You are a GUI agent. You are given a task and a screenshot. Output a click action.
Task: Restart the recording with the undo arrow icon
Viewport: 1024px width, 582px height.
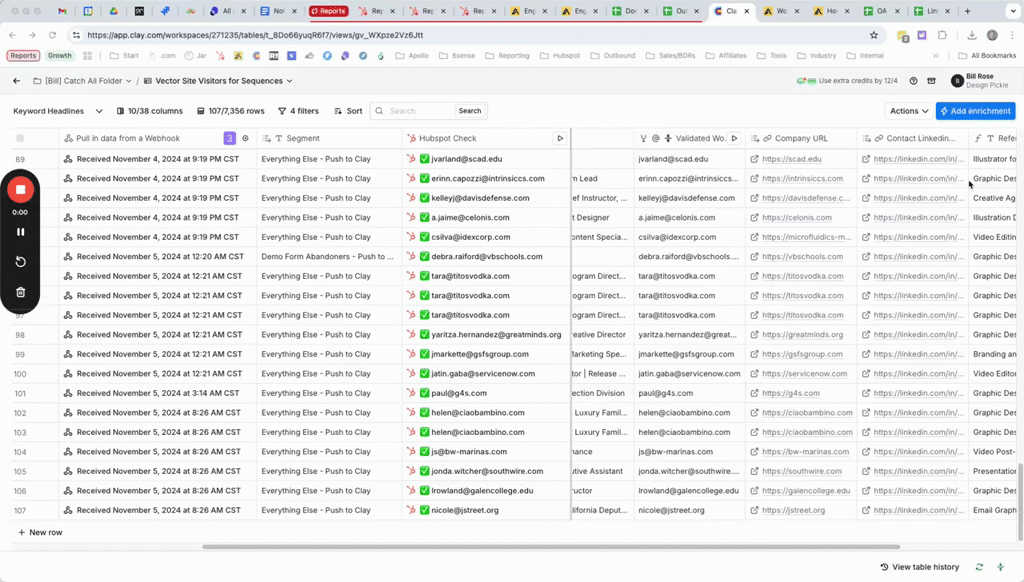point(20,261)
